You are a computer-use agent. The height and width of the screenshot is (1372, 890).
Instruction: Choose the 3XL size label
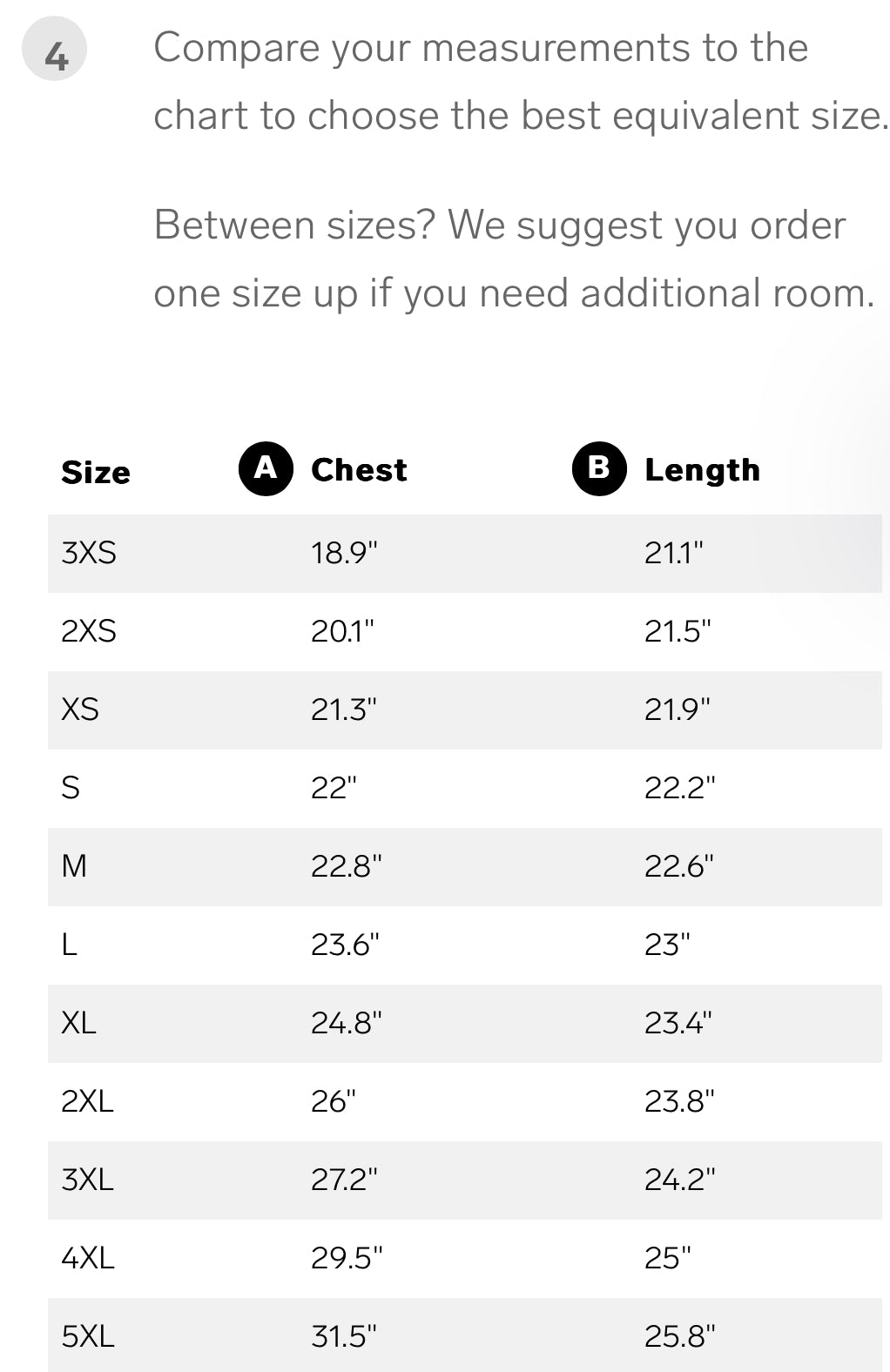pos(87,1180)
